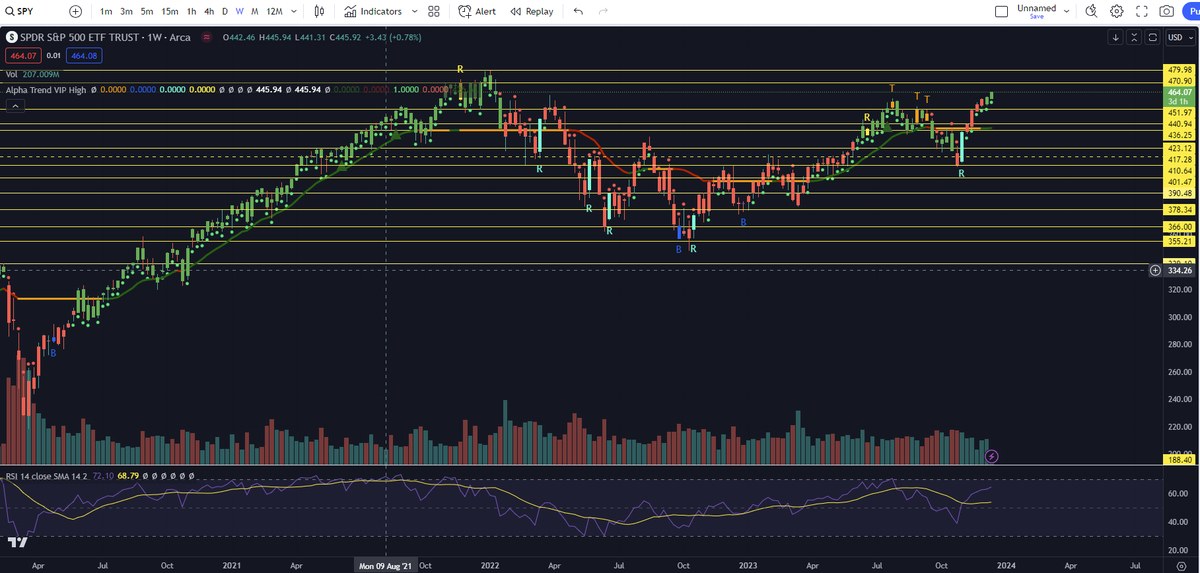Open the quick search icon
This screenshot has height=573, width=1200.
pyautogui.click(x=1091, y=11)
